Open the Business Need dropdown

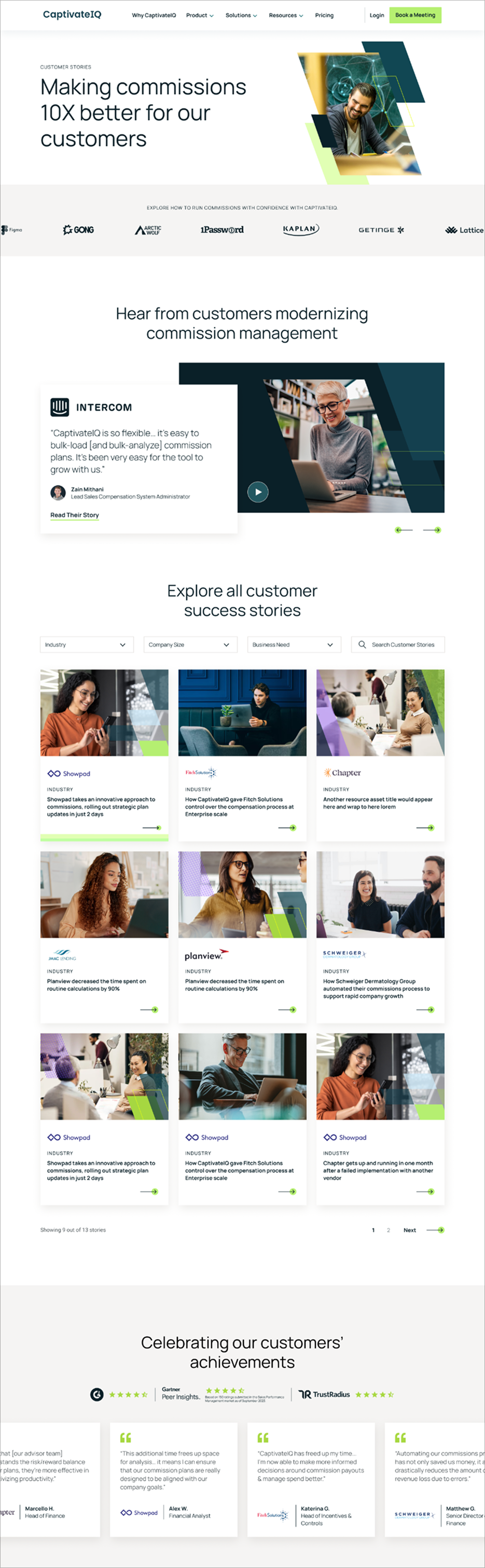tap(294, 645)
